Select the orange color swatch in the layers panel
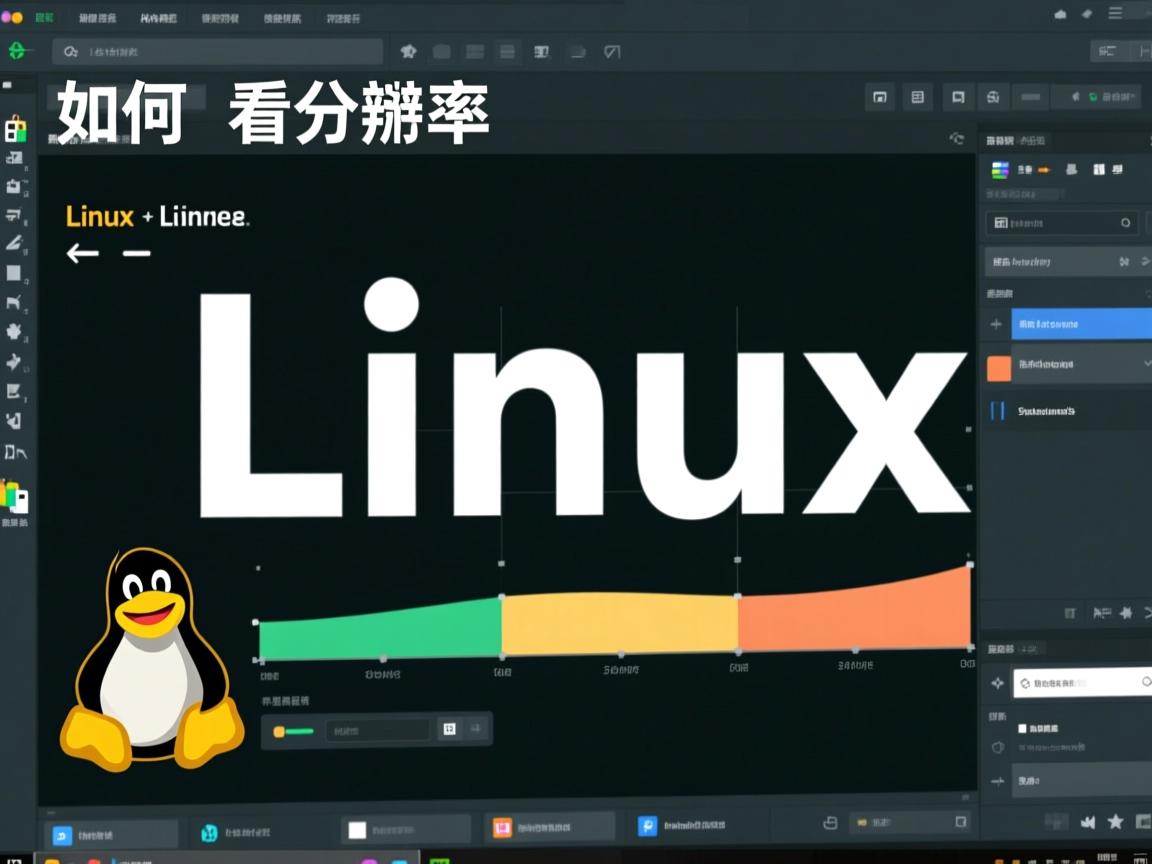The width and height of the screenshot is (1152, 864). coord(997,366)
